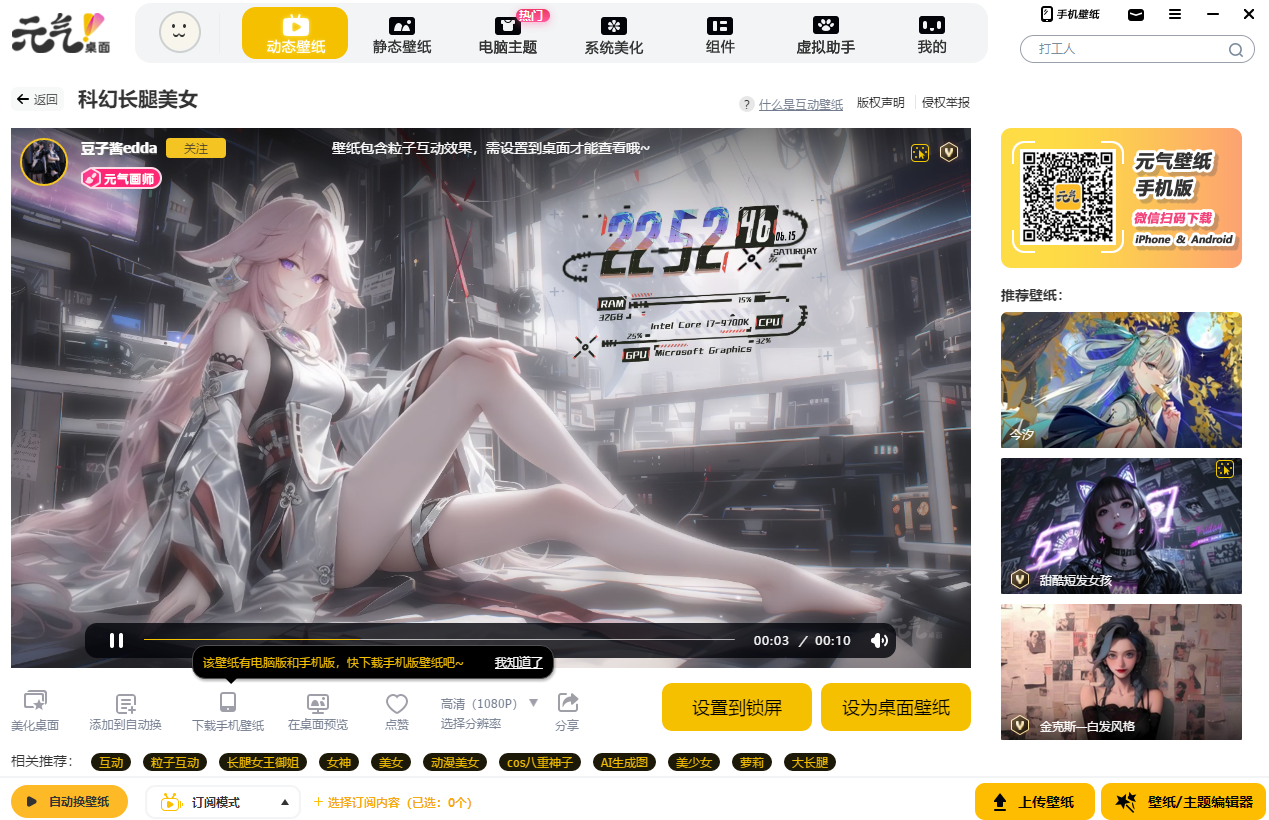Open the hamburger main menu icon

coord(1175,14)
